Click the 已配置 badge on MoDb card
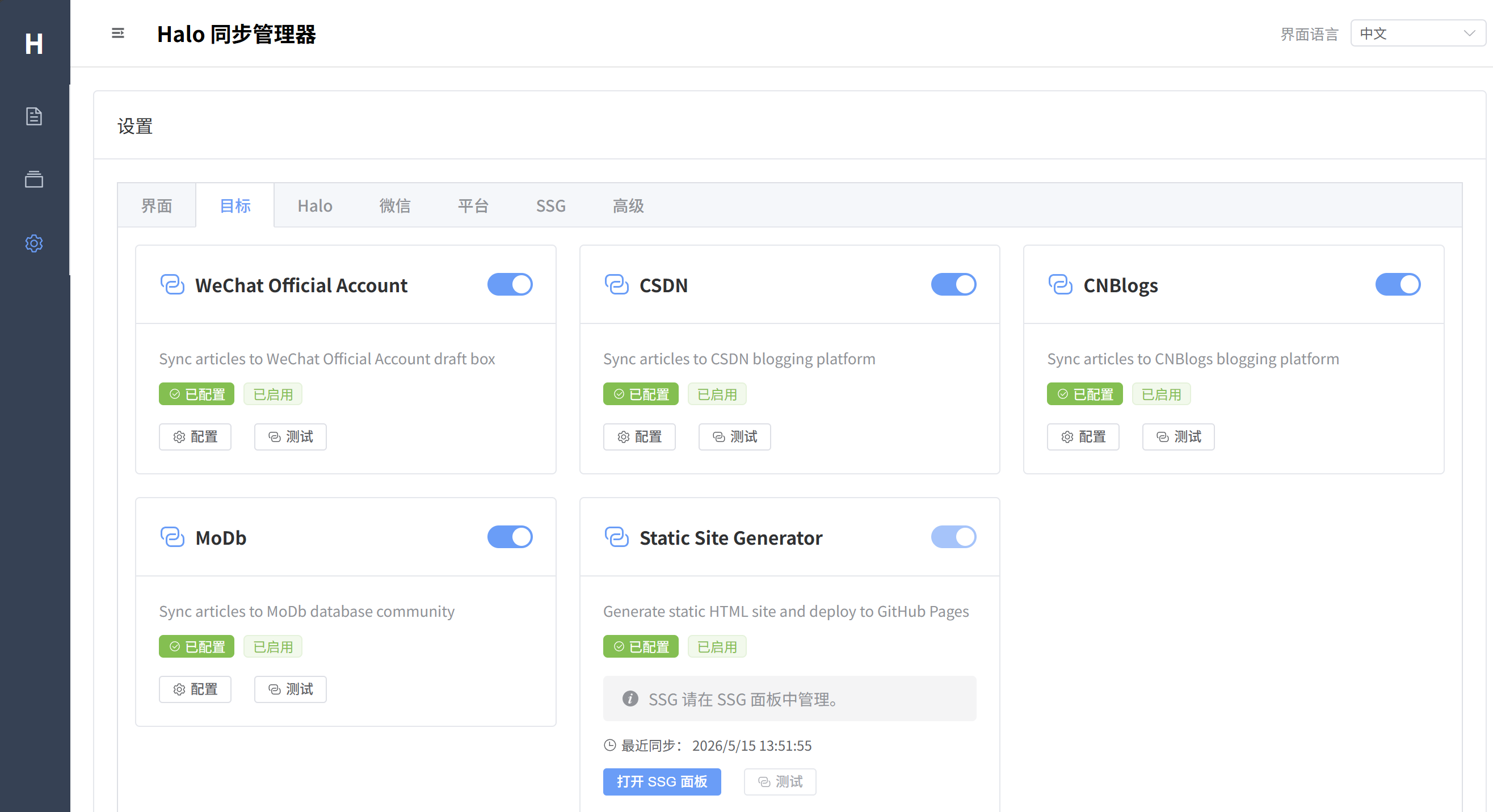This screenshot has height=812, width=1493. click(x=196, y=646)
